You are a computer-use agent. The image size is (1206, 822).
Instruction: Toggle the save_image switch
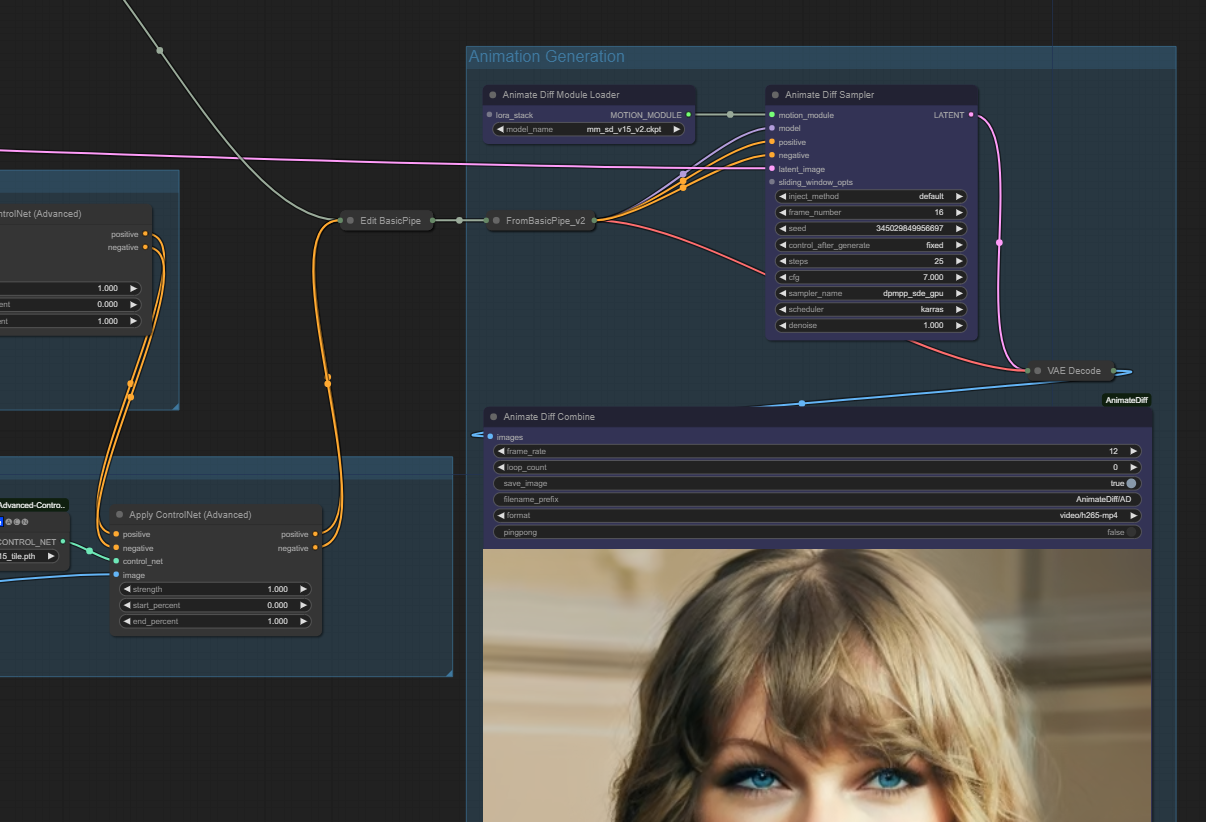pyautogui.click(x=1131, y=483)
